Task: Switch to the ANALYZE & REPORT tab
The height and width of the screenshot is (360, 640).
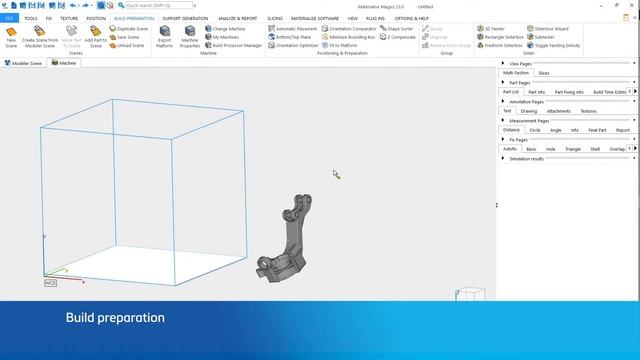Action: point(238,18)
